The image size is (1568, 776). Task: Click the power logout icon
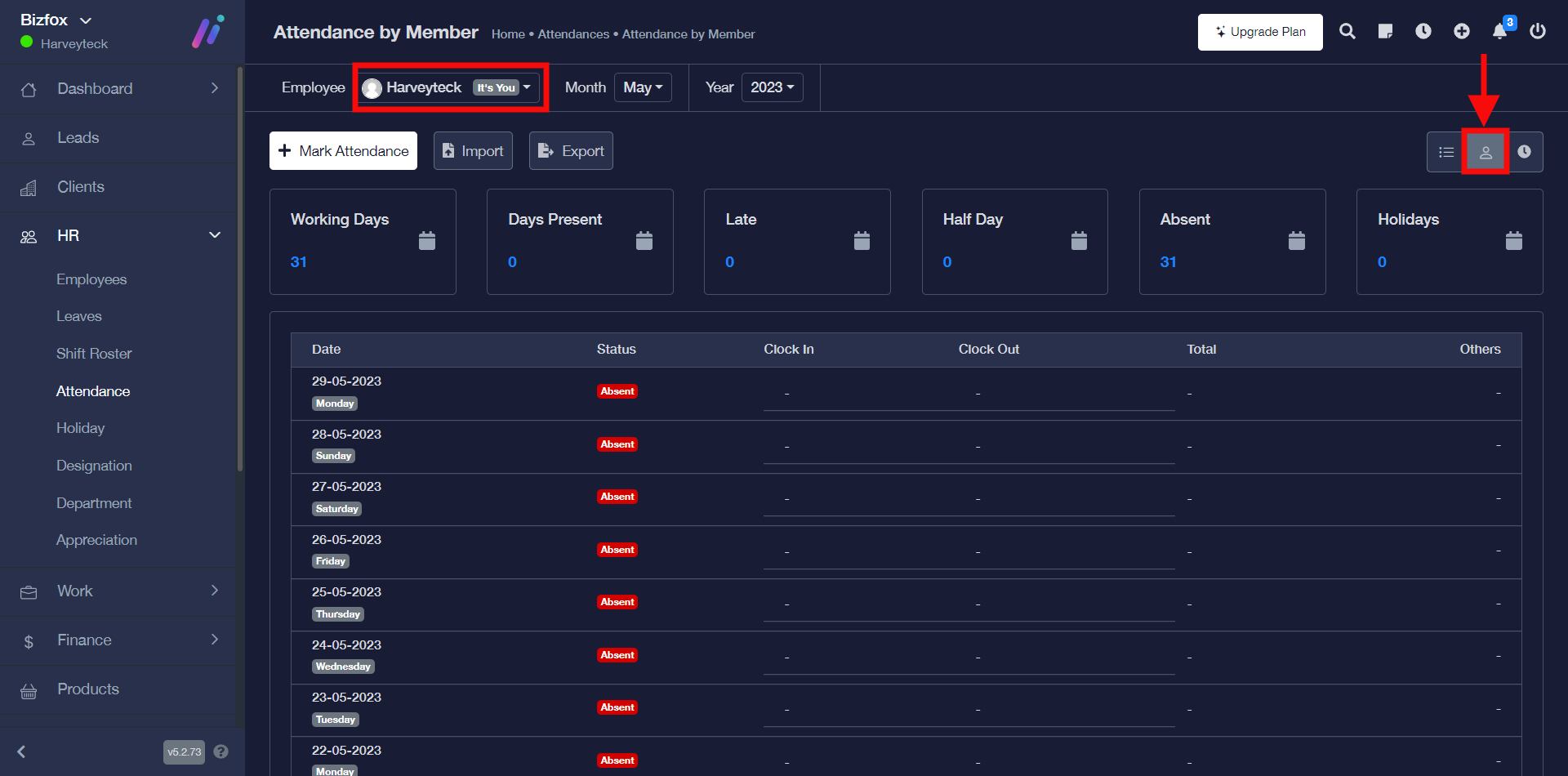point(1538,32)
